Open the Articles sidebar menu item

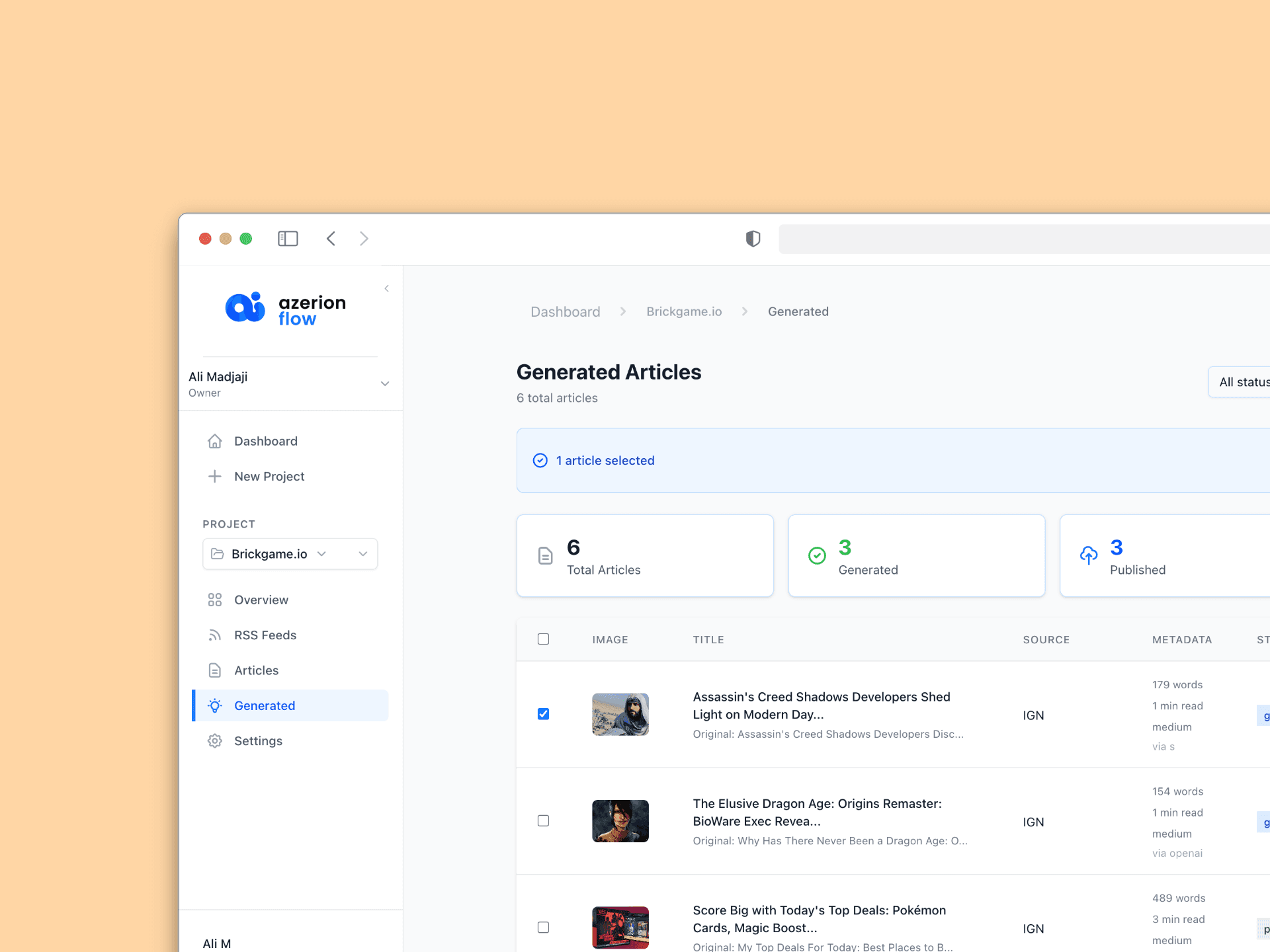[256, 670]
